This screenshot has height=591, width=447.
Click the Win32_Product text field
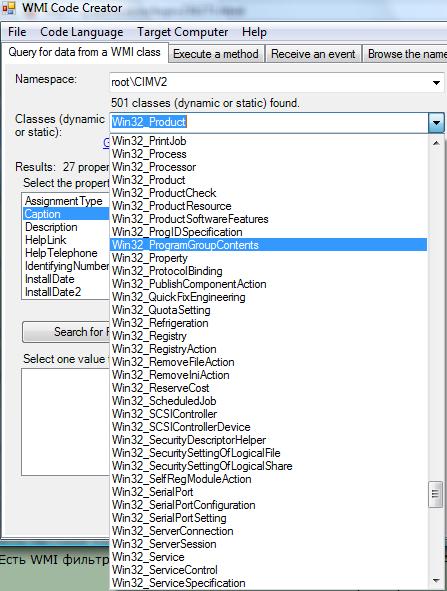(x=269, y=122)
